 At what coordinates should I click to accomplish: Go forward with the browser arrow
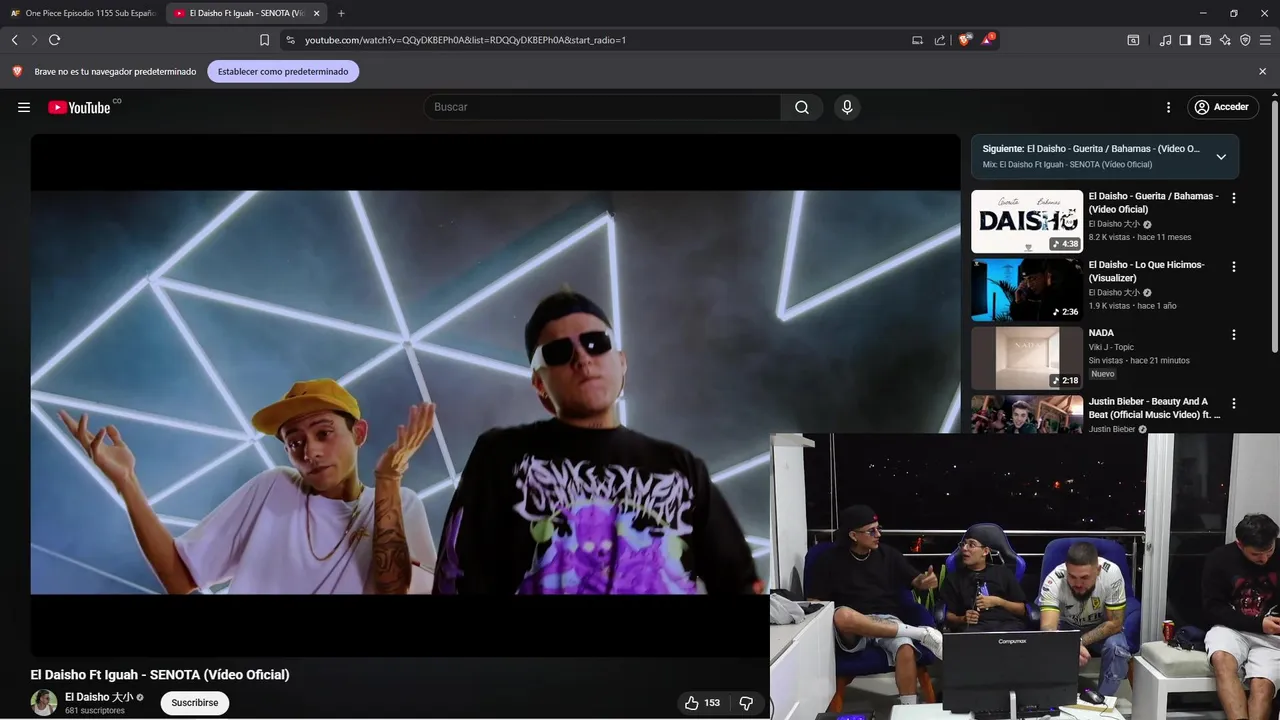point(34,40)
